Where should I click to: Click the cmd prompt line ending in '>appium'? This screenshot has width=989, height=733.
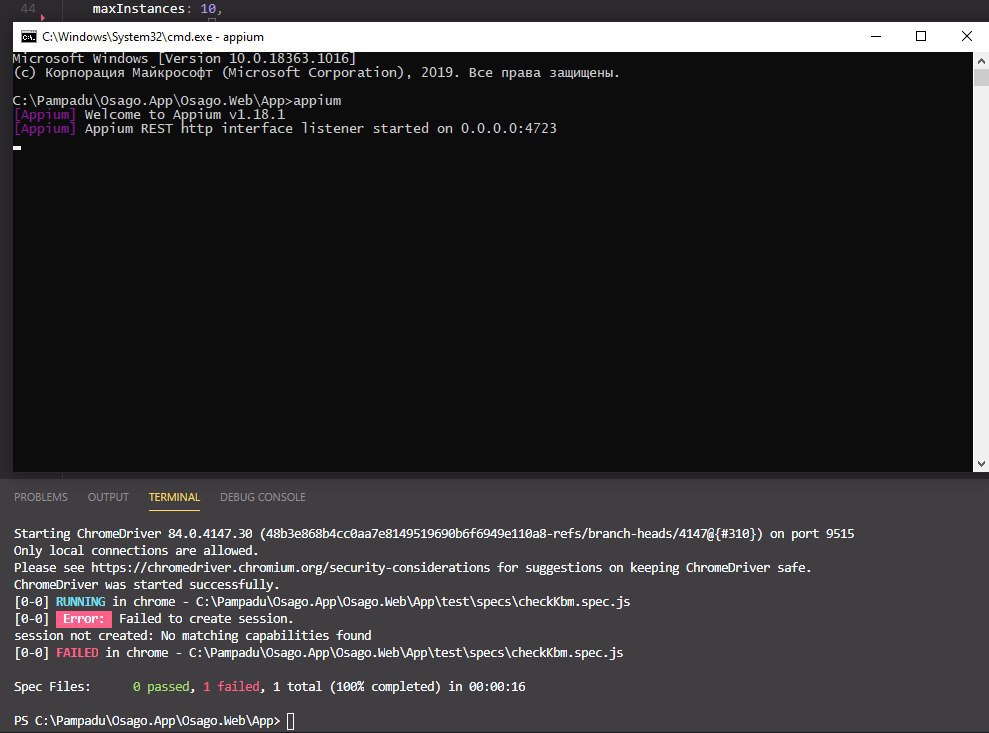177,100
